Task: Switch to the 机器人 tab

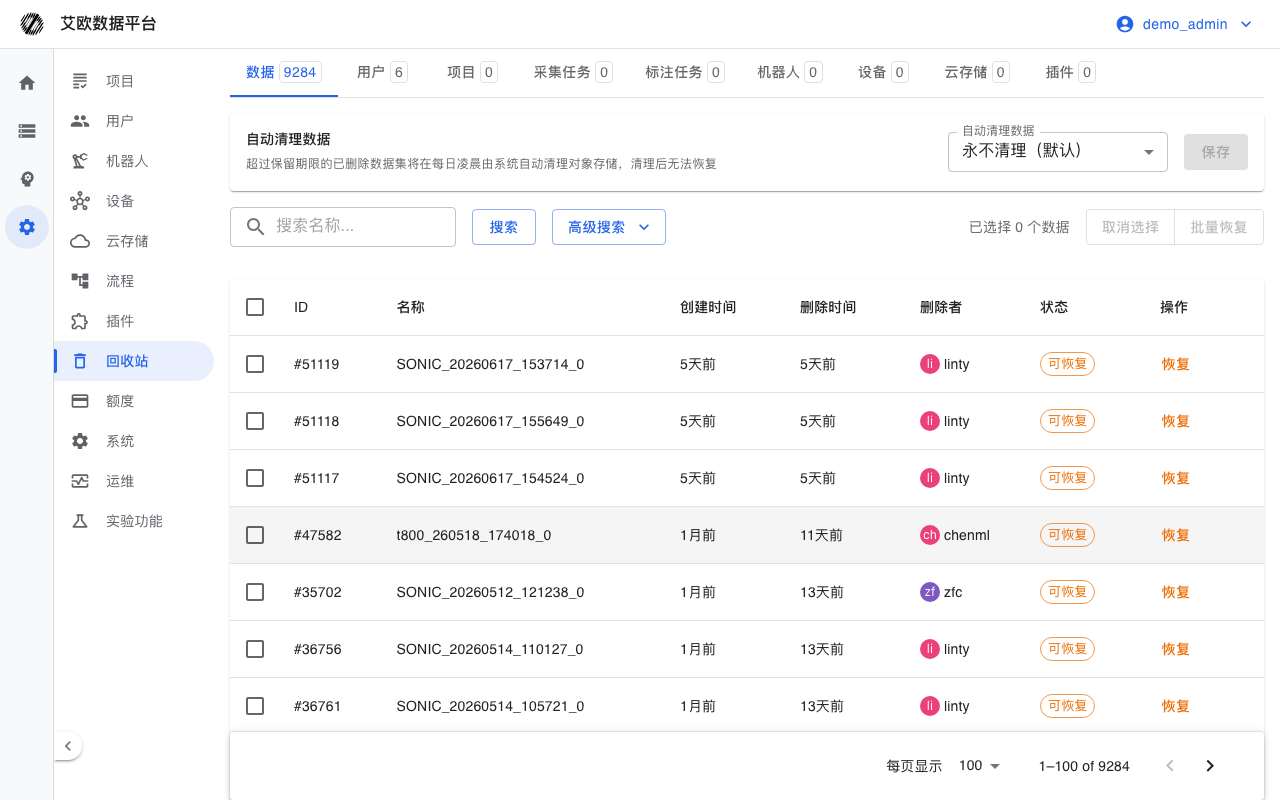Action: [x=790, y=72]
